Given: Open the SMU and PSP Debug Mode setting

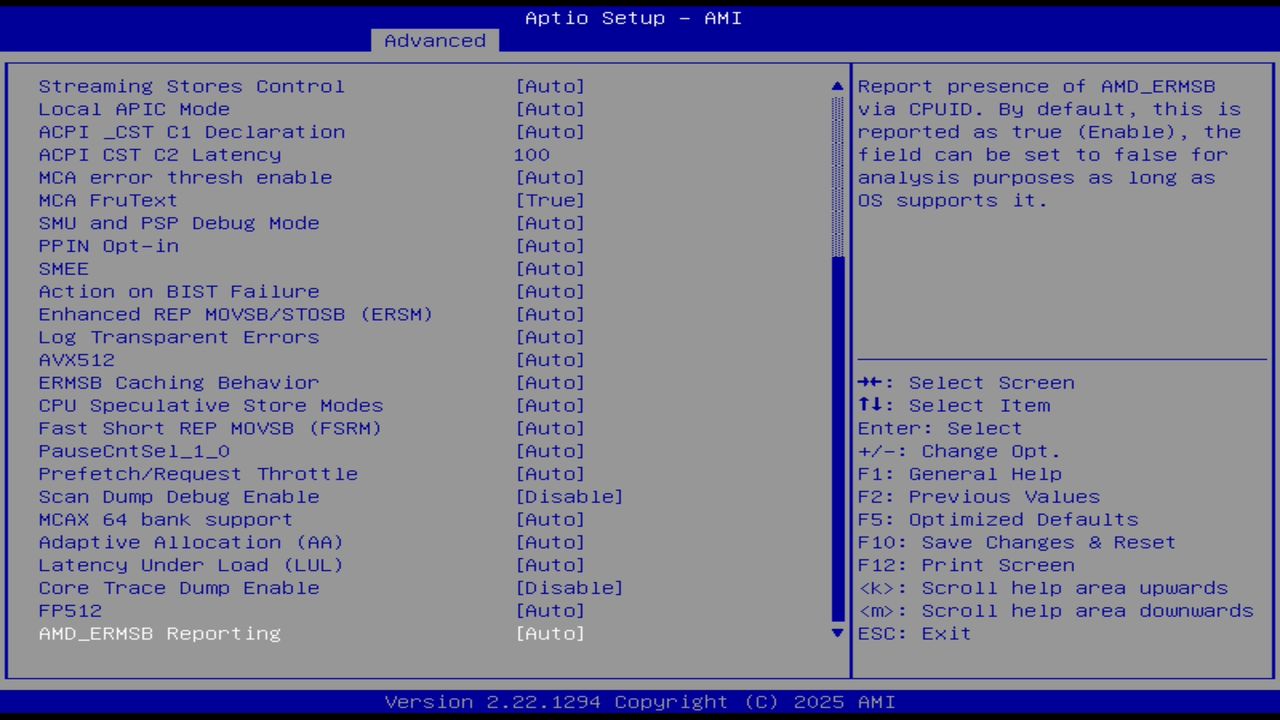Looking at the screenshot, I should (550, 222).
